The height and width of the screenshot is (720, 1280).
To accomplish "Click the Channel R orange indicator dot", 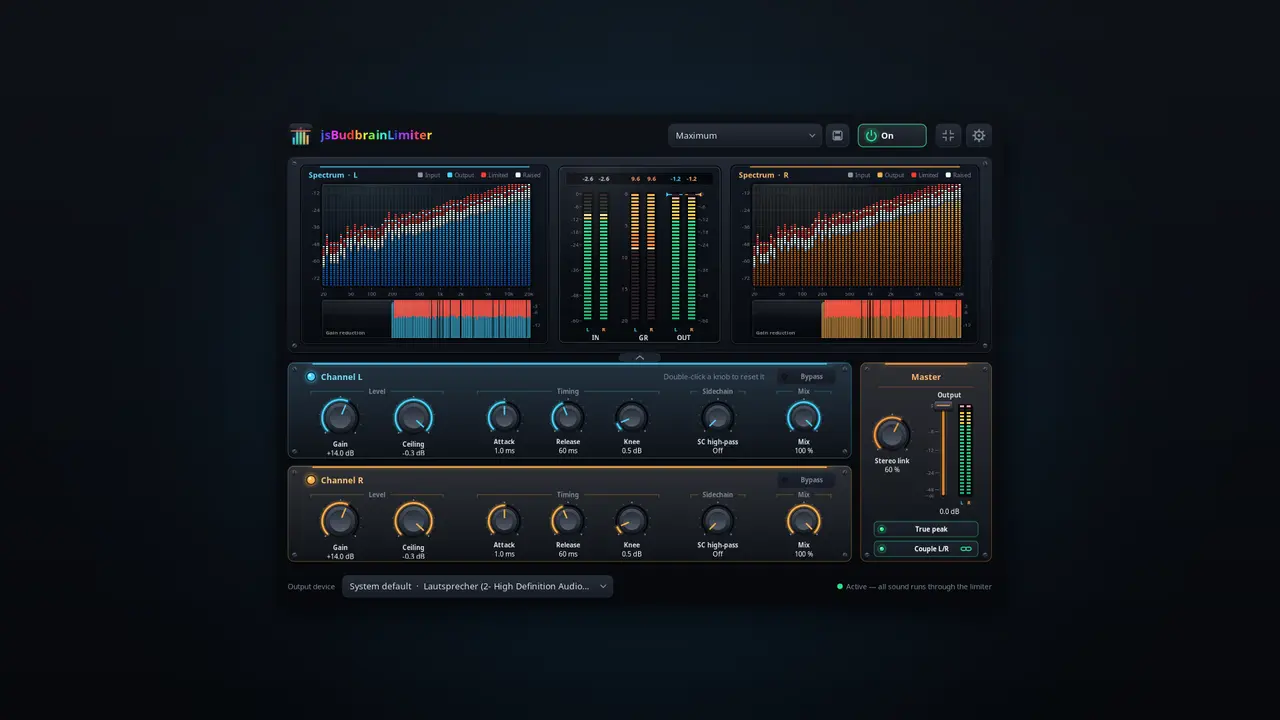I will (x=311, y=480).
